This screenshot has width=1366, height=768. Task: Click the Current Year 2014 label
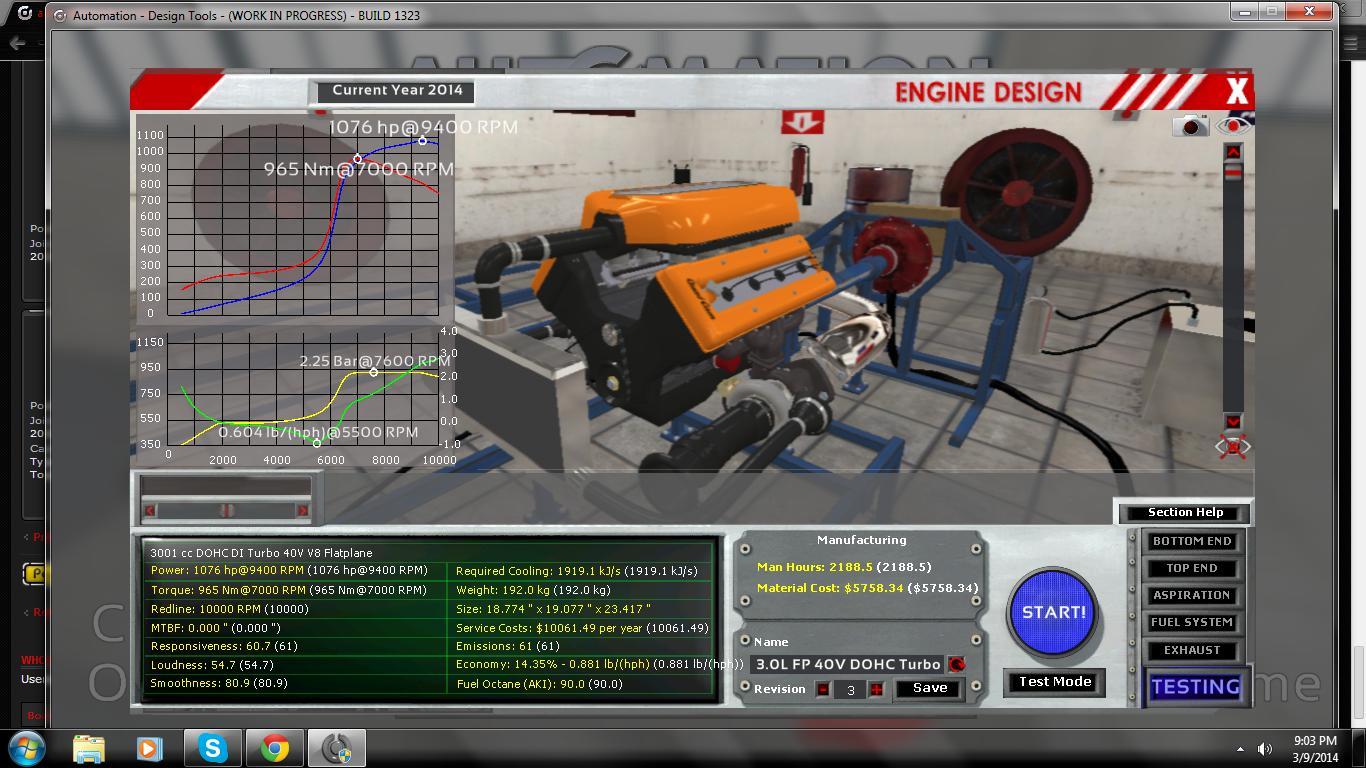pyautogui.click(x=397, y=90)
